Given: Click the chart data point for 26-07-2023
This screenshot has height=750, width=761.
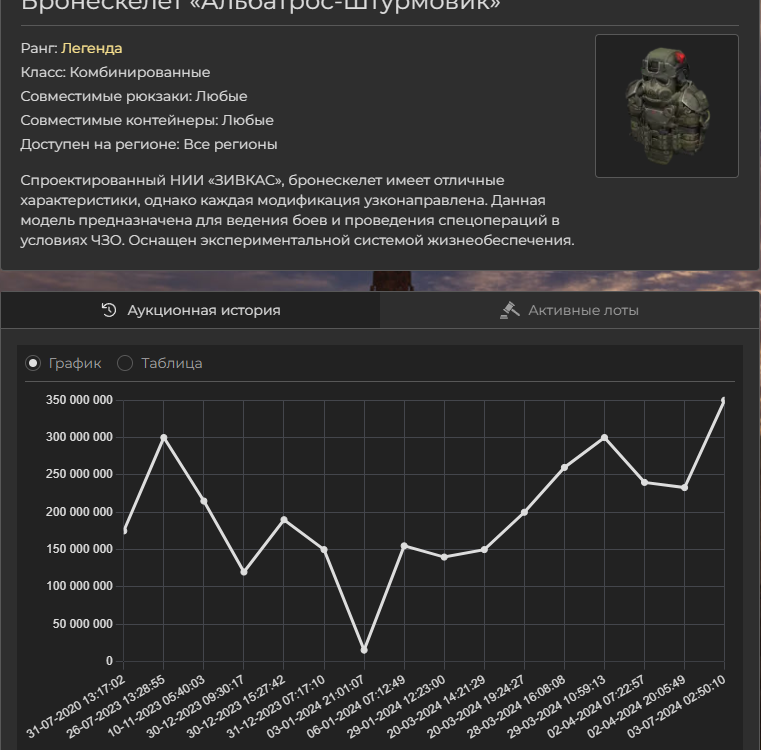Looking at the screenshot, I should [164, 437].
